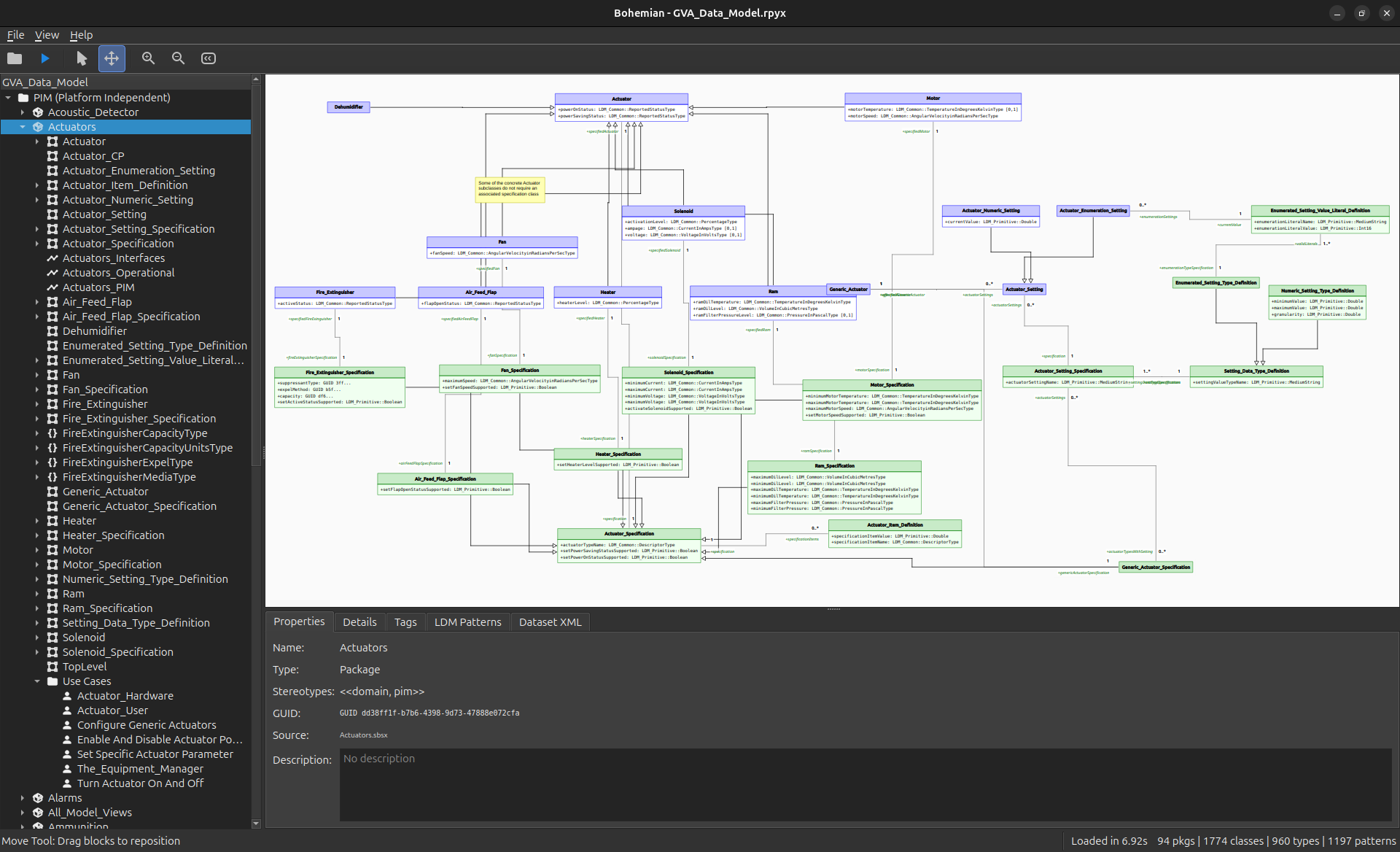Click the Actuators package icon
The height and width of the screenshot is (852, 1400).
37,127
